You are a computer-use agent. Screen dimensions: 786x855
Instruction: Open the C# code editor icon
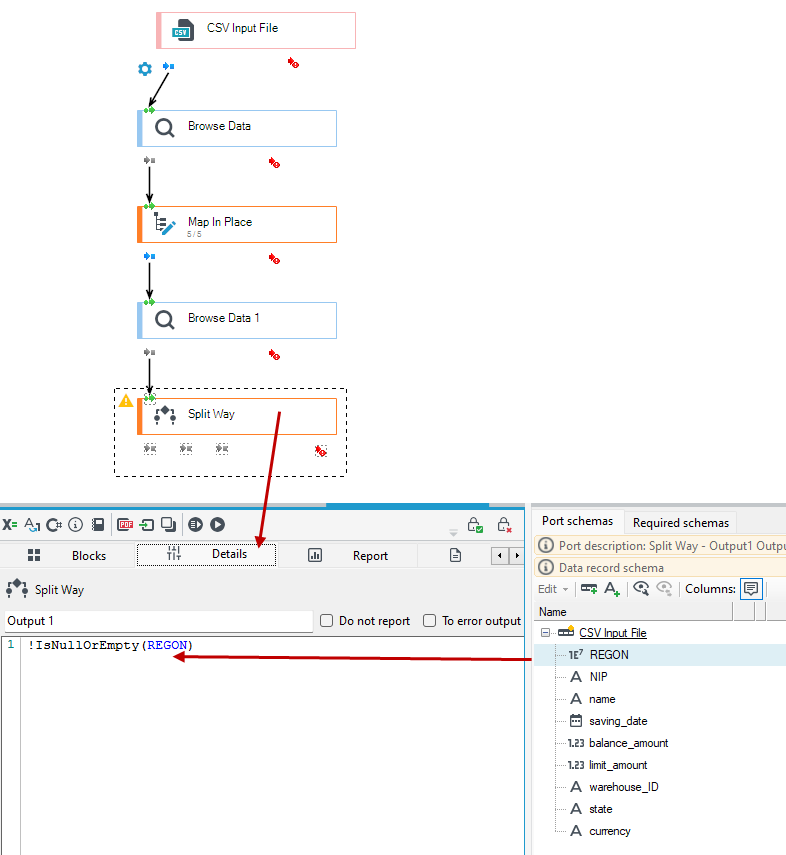[54, 525]
